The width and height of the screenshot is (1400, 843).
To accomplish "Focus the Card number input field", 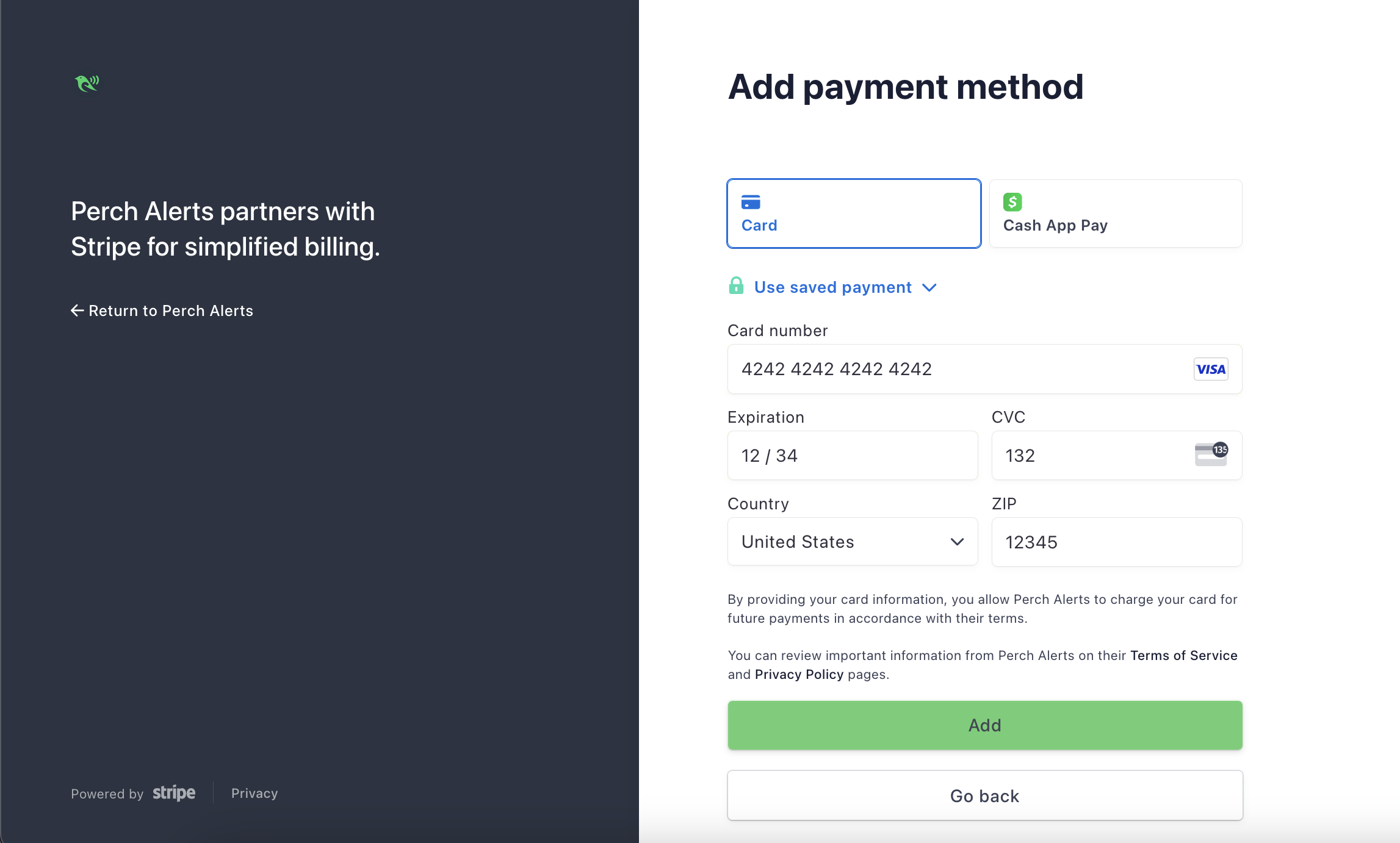I will 958,369.
